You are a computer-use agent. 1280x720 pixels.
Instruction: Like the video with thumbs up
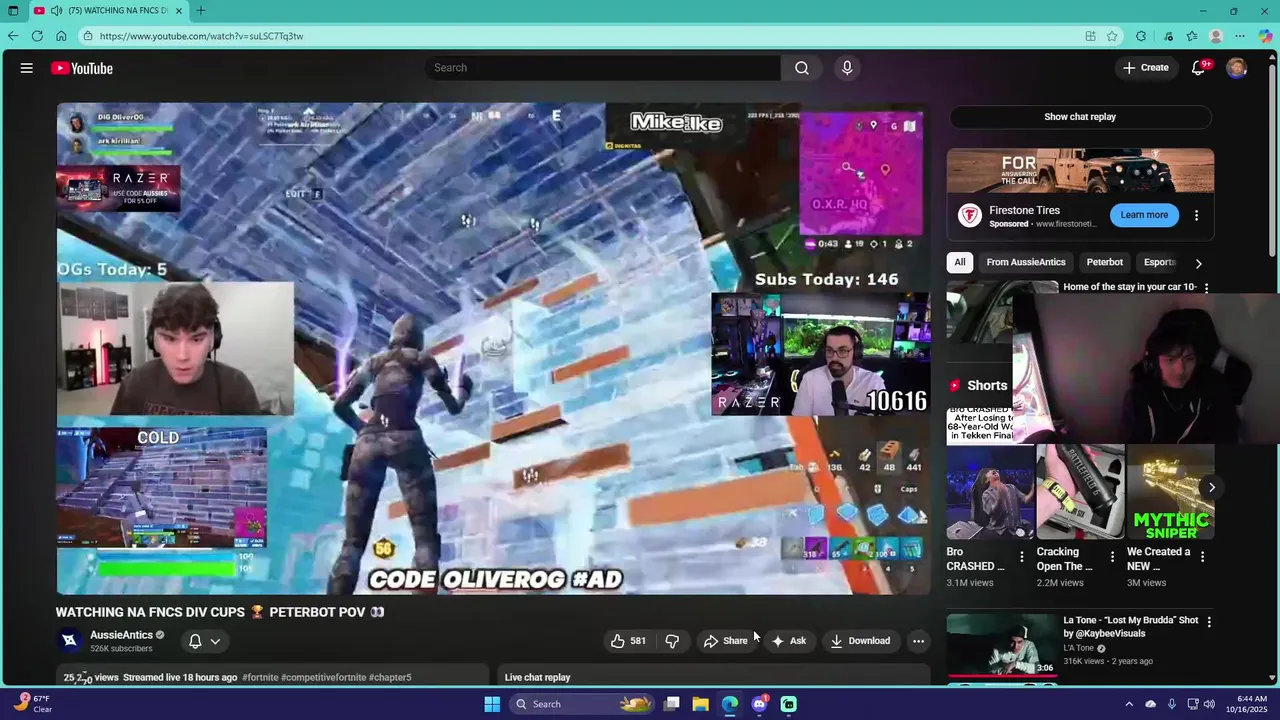pyautogui.click(x=628, y=641)
